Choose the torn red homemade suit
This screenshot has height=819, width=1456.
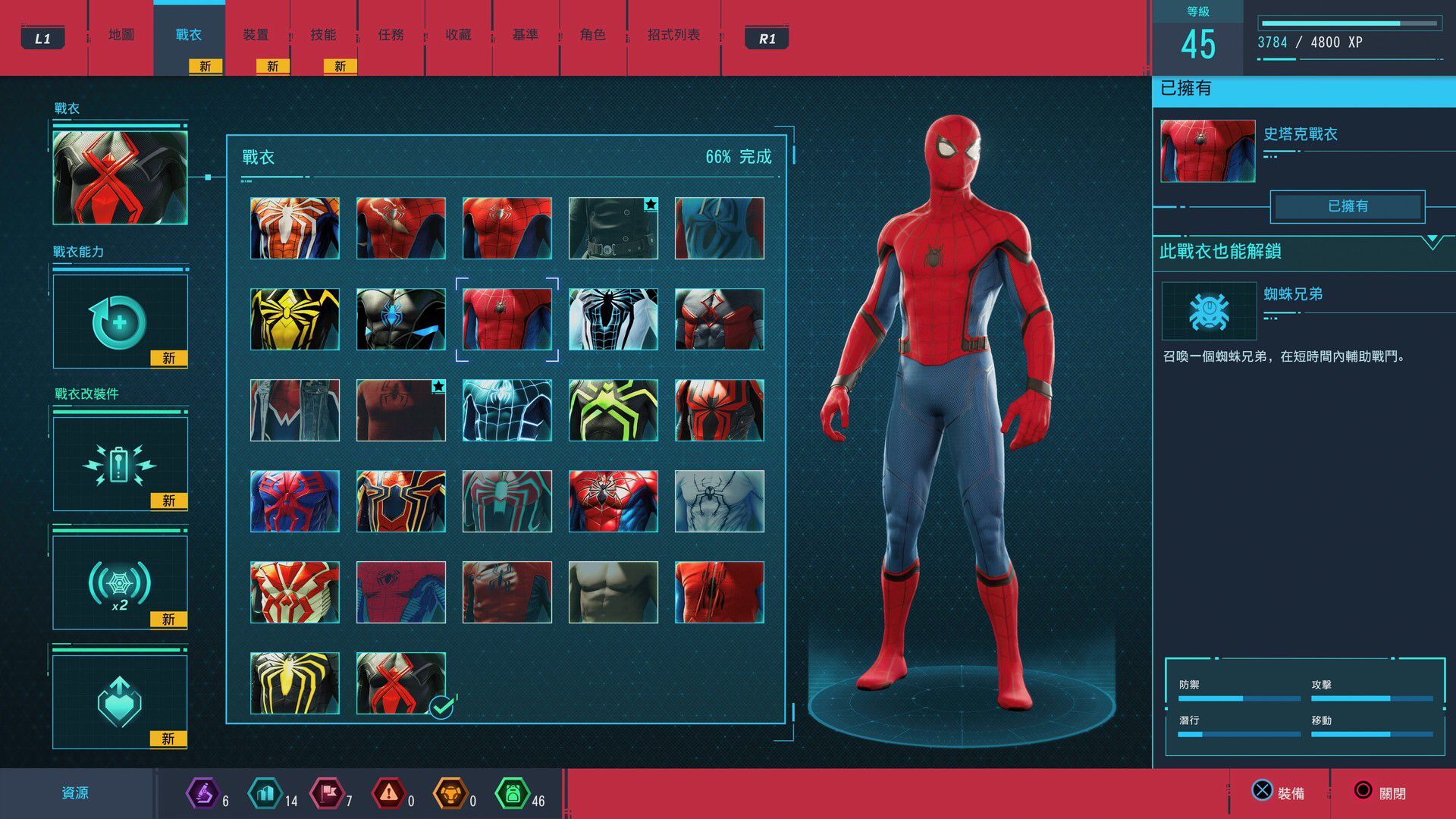click(720, 592)
